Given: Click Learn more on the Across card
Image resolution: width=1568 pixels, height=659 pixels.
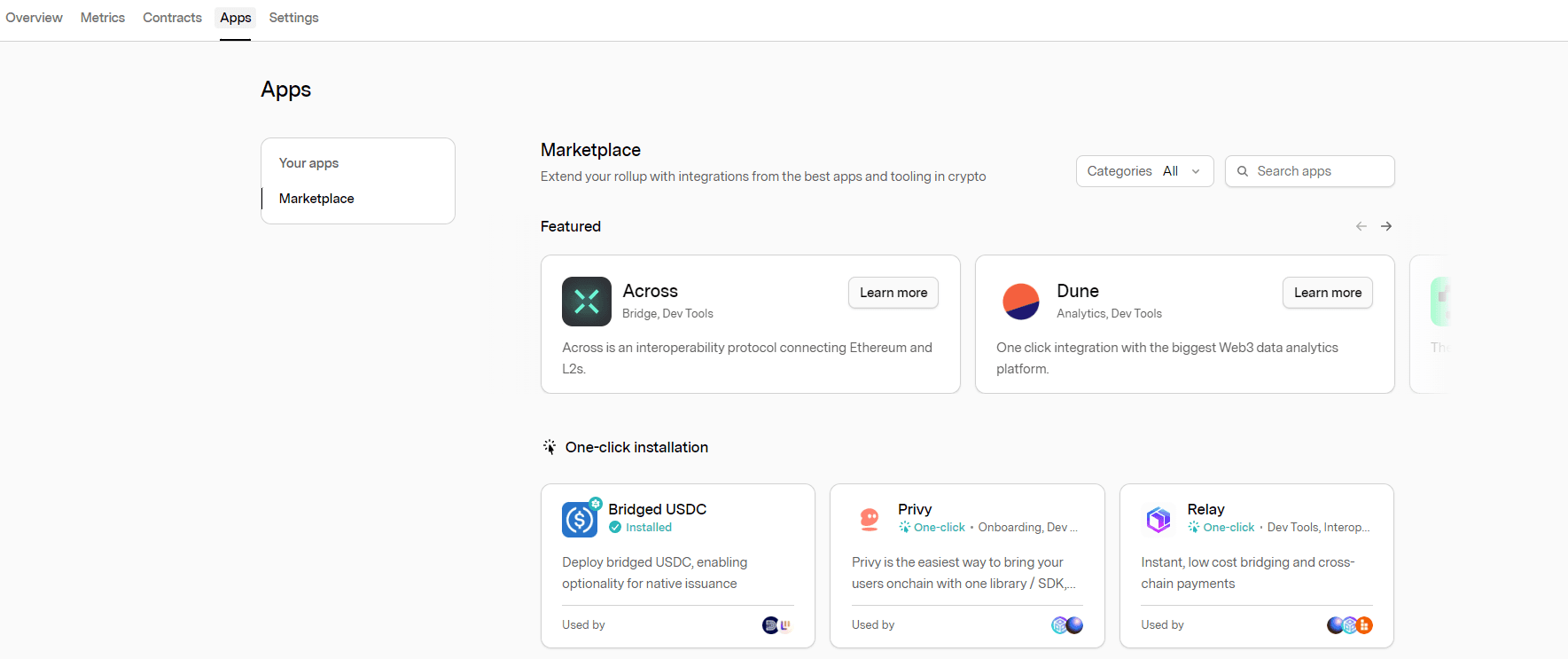Looking at the screenshot, I should 893,293.
